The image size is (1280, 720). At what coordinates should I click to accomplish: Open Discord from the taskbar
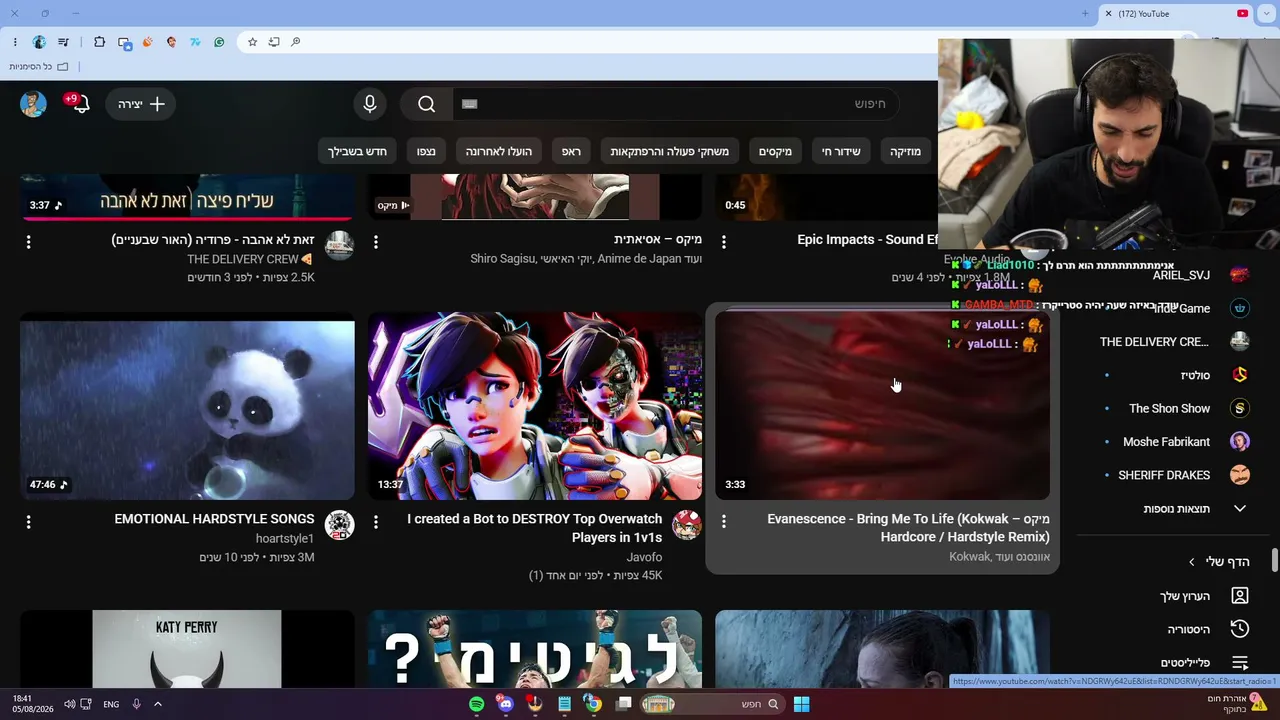coord(506,704)
